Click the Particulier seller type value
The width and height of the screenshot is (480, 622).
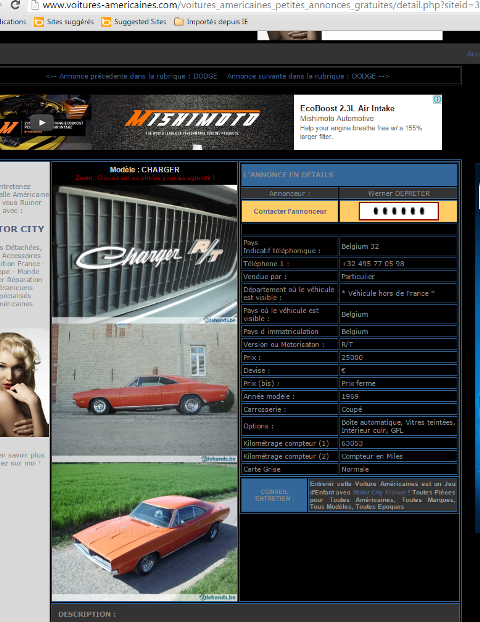358,276
